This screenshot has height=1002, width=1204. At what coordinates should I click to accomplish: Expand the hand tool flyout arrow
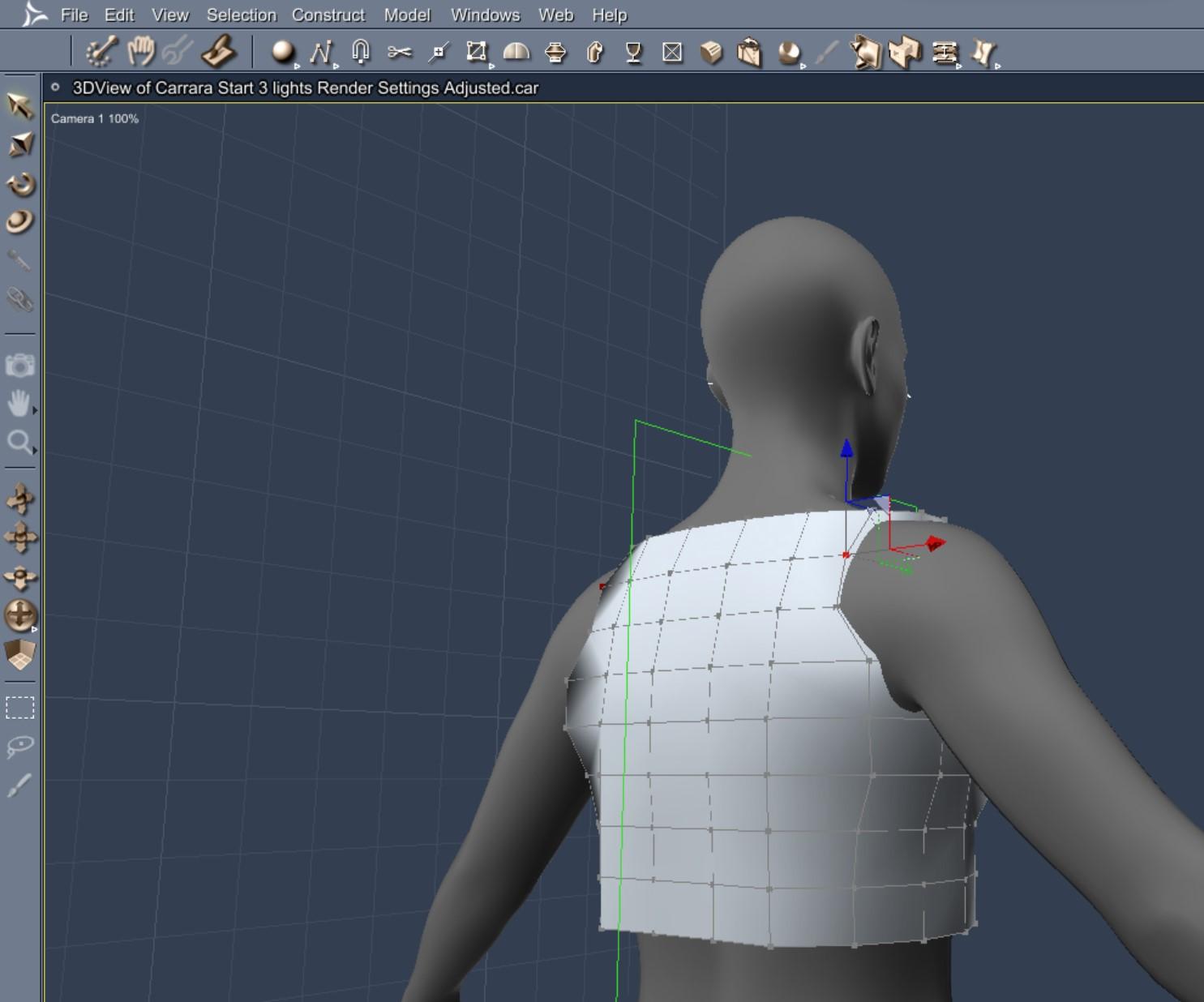(x=35, y=411)
